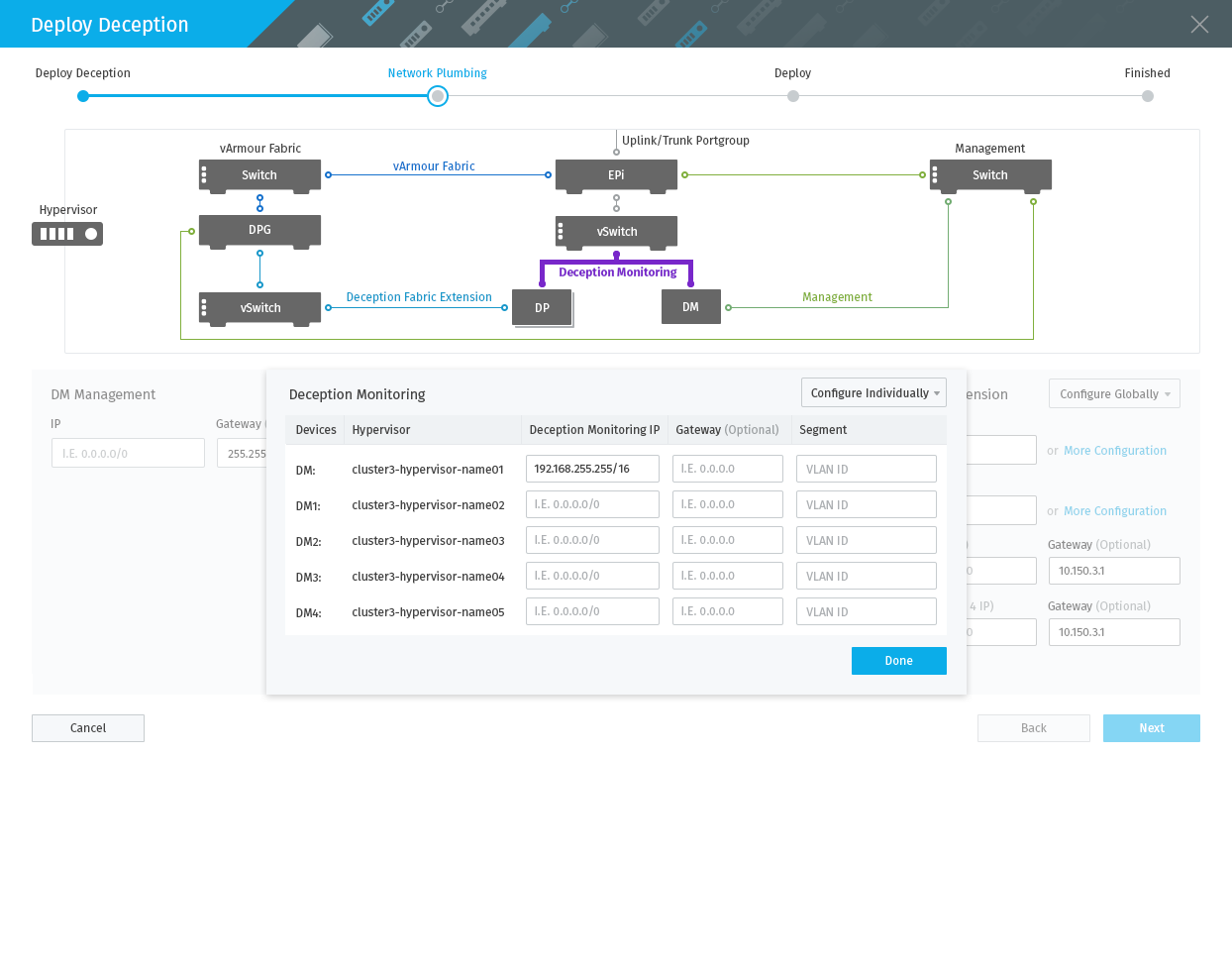Open the Configure Individually dropdown
1232x973 pixels.
coord(873,393)
